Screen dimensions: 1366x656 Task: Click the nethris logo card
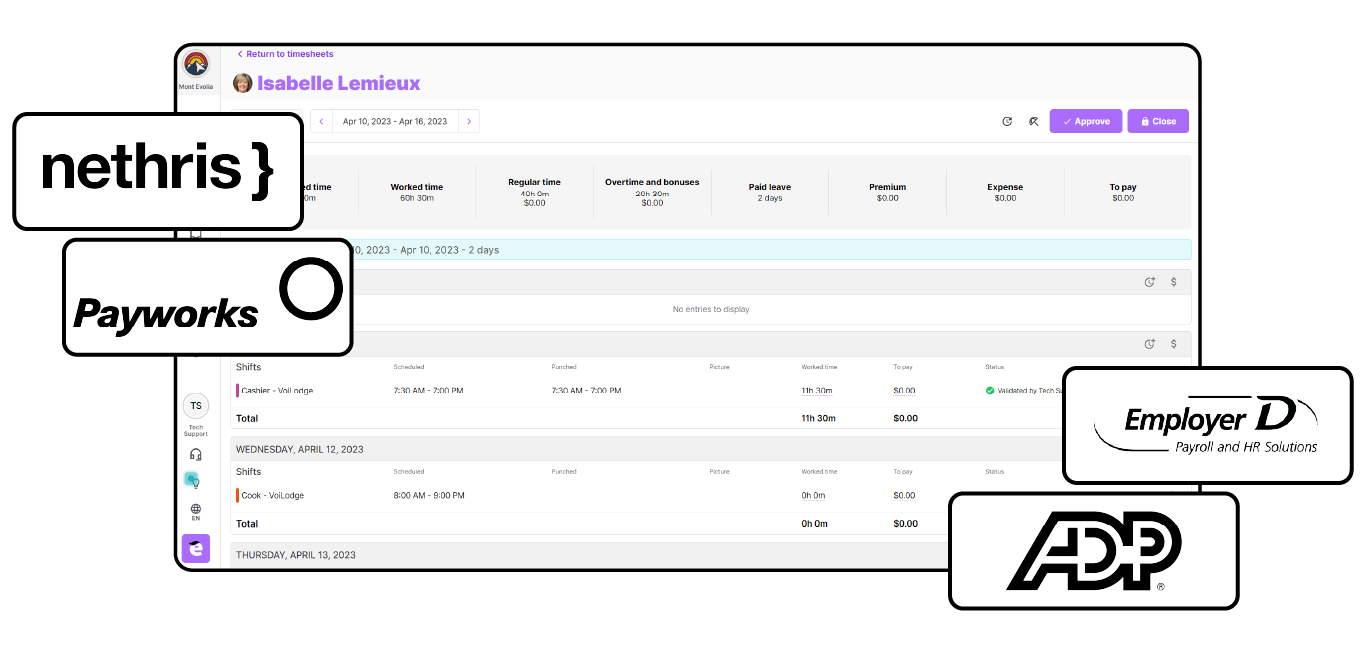point(158,171)
